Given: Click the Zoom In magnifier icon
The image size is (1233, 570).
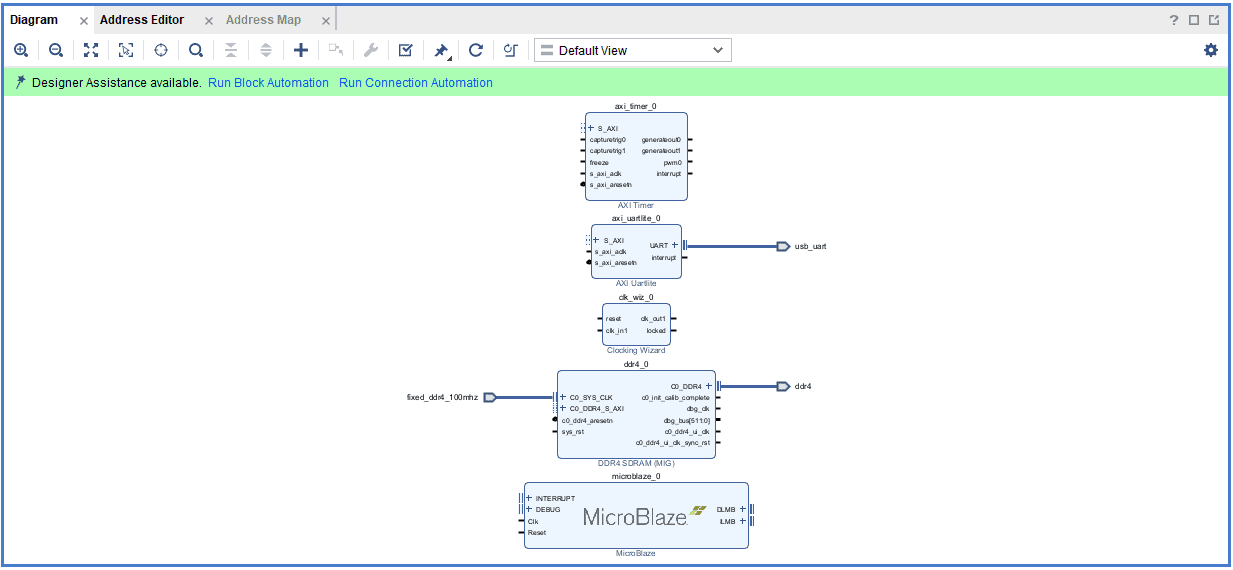Looking at the screenshot, I should [x=21, y=50].
